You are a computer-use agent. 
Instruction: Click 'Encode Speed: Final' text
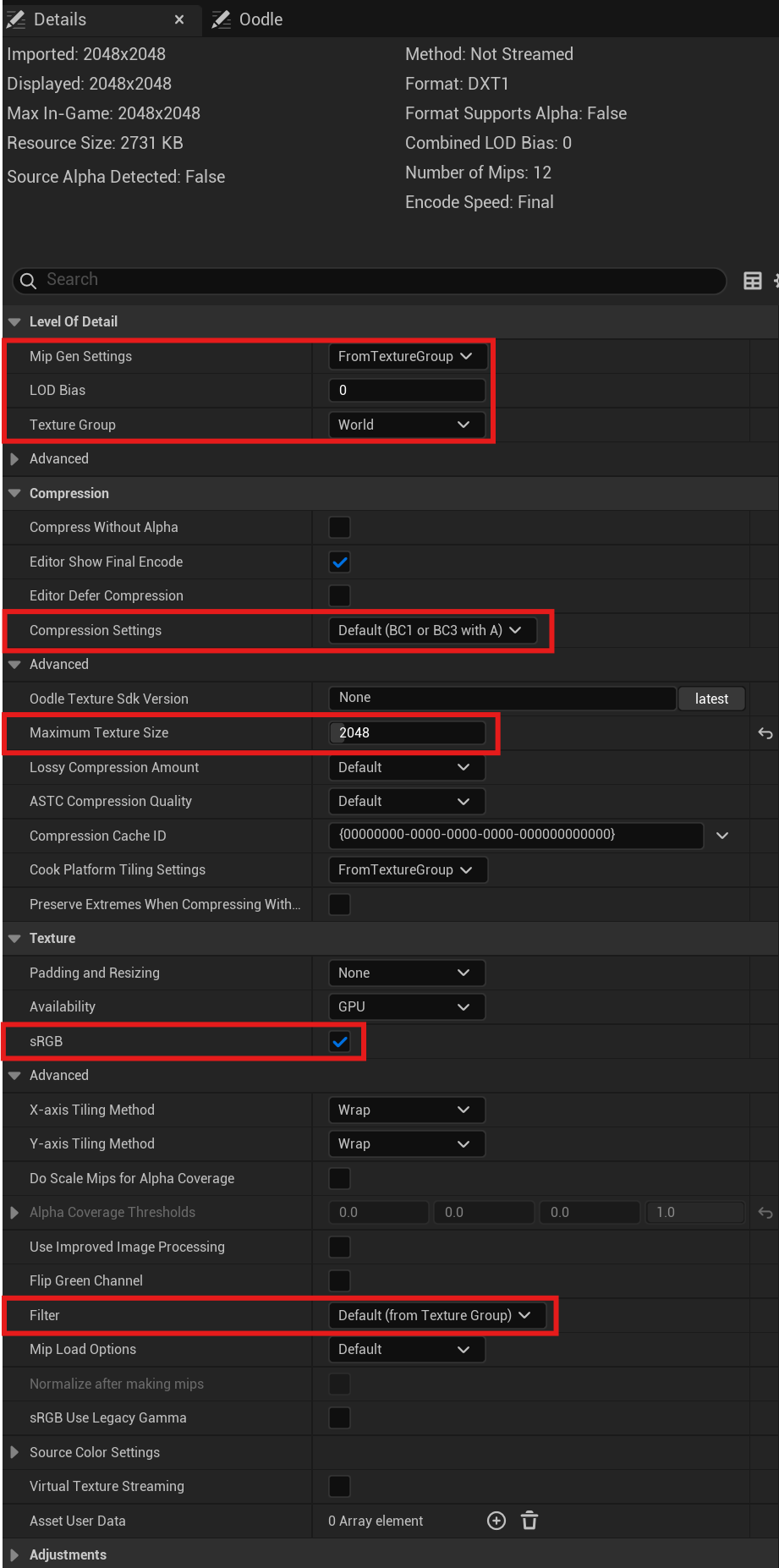pyautogui.click(x=480, y=202)
